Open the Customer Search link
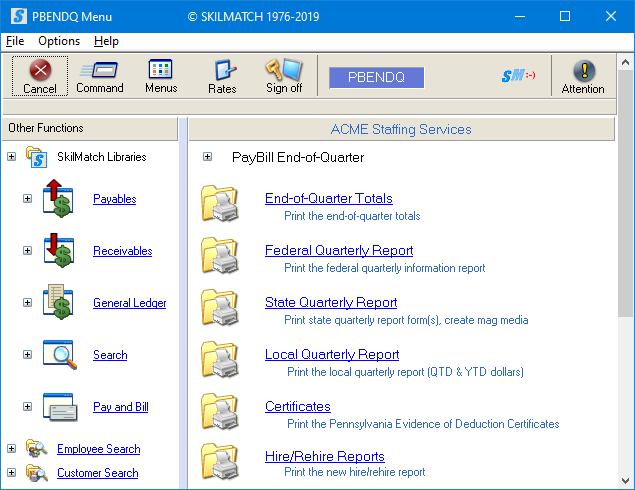 [98, 473]
